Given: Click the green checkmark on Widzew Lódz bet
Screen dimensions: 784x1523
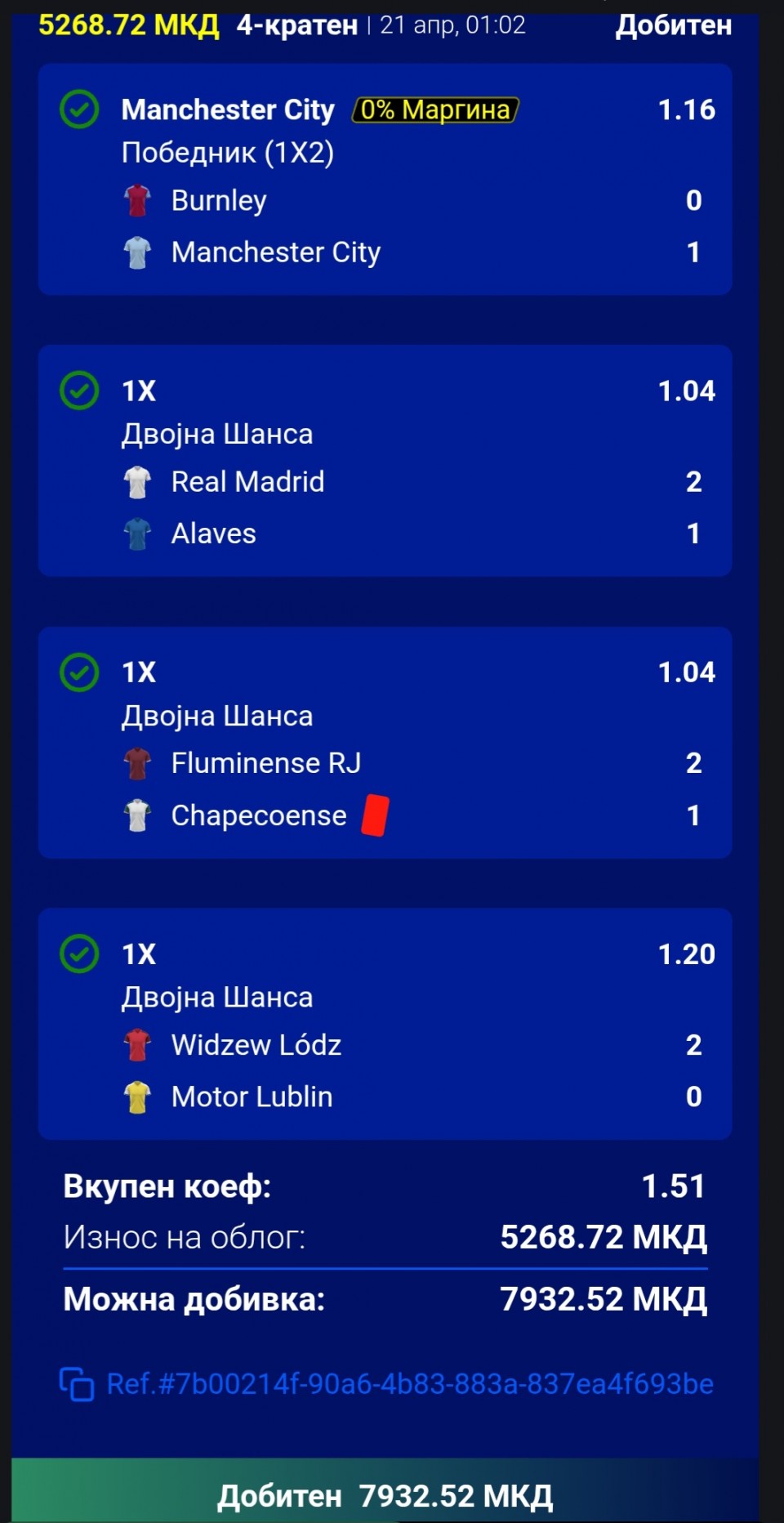Looking at the screenshot, I should 79,954.
